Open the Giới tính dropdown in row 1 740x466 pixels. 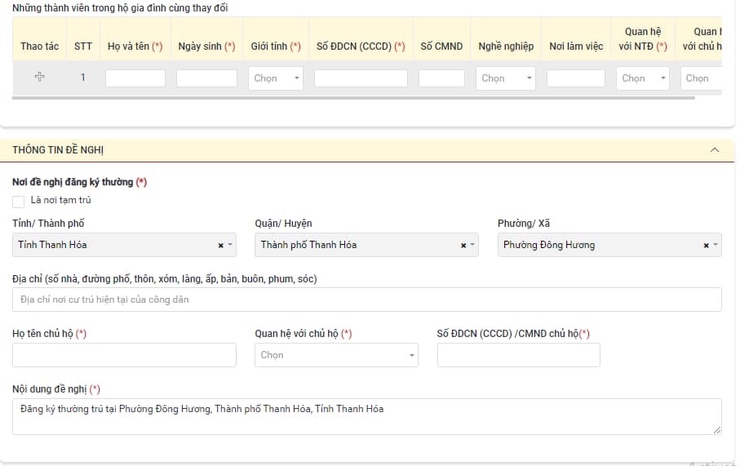[x=275, y=78]
